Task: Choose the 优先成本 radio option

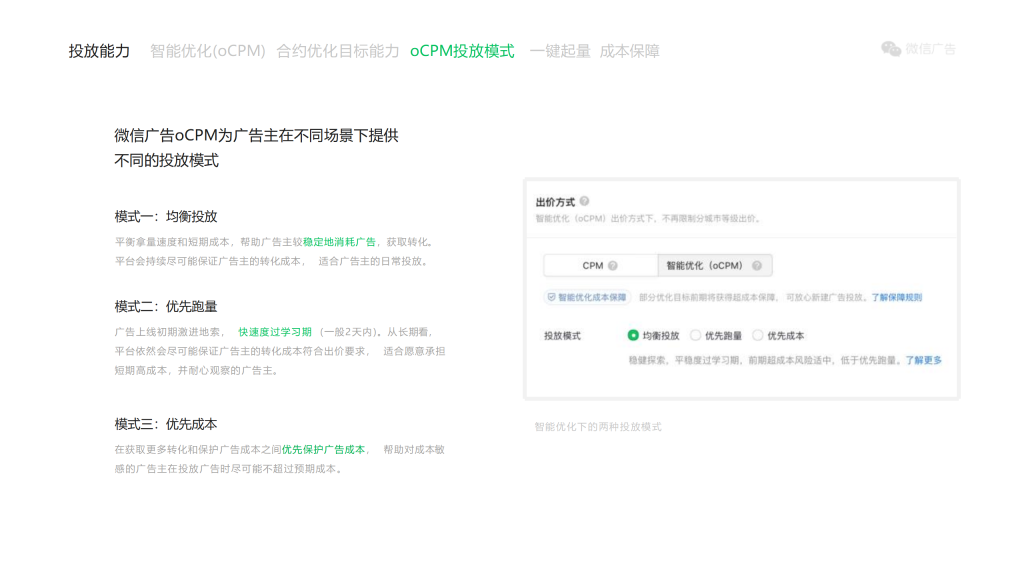Action: [x=758, y=335]
